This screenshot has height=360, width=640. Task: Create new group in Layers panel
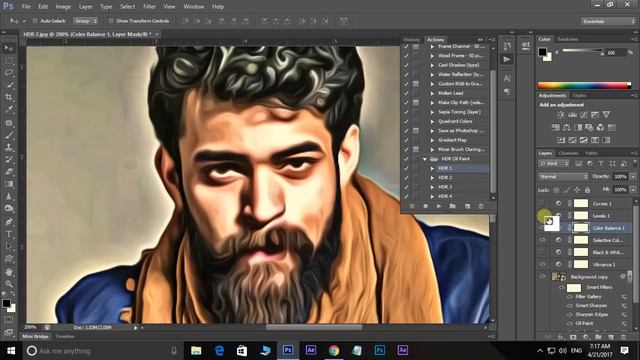(598, 337)
